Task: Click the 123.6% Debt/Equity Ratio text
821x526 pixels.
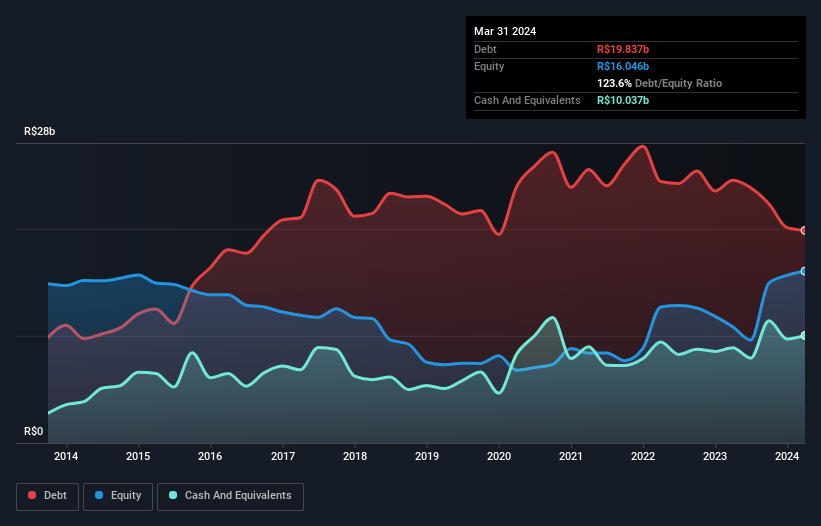Action: pos(659,83)
